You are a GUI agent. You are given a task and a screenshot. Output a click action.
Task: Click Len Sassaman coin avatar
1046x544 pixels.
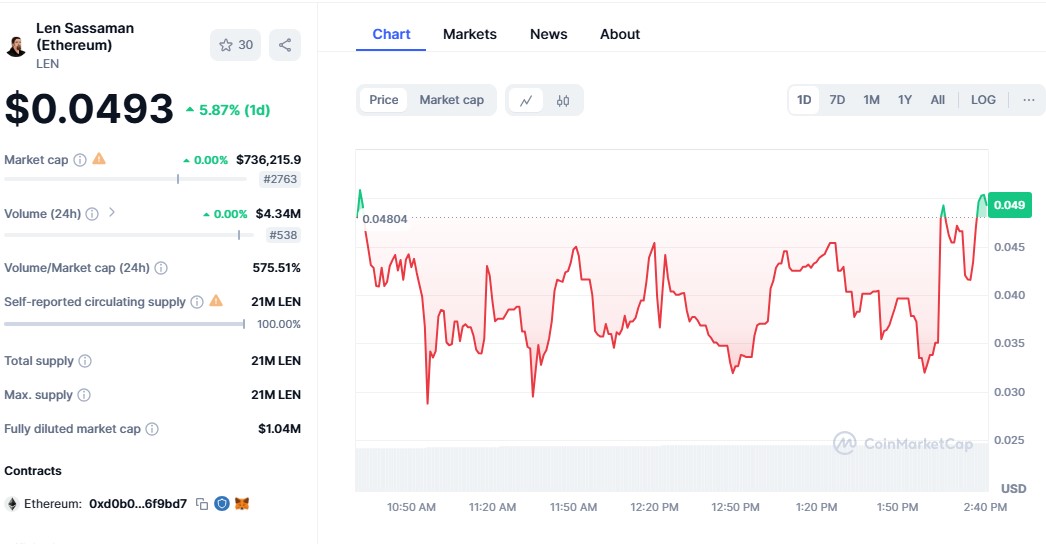point(16,46)
